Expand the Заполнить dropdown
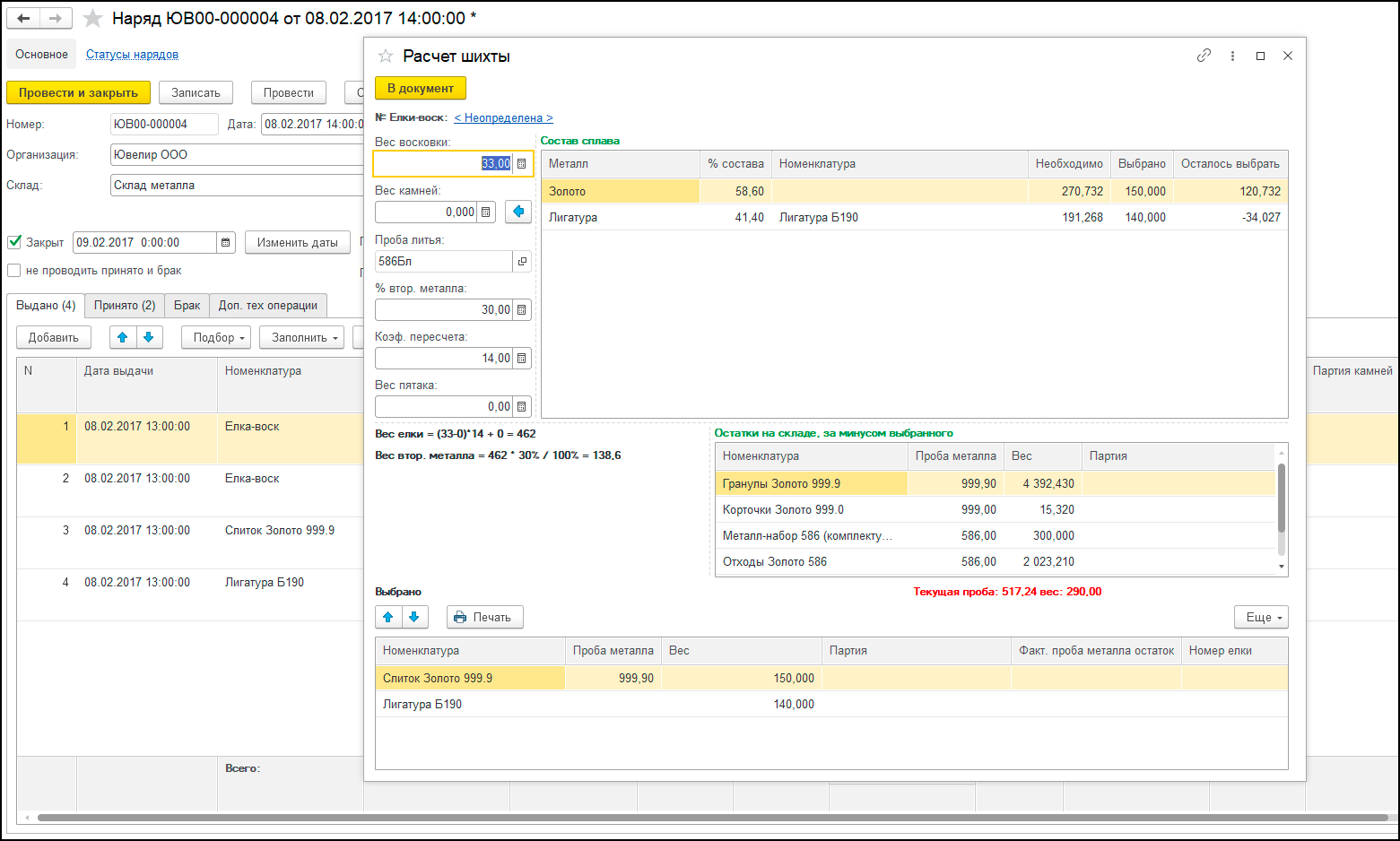This screenshot has height=841, width=1400. (301, 337)
